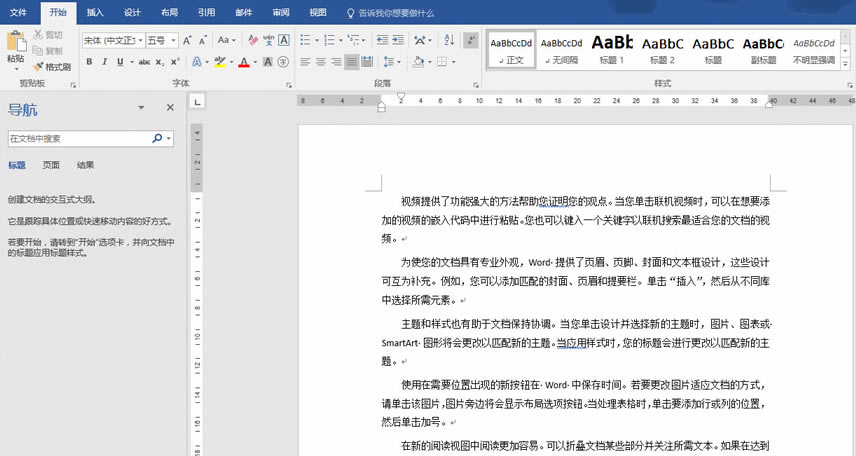Image resolution: width=856 pixels, height=456 pixels.
Task: Open the underline style dropdown arrow
Action: 132,62
